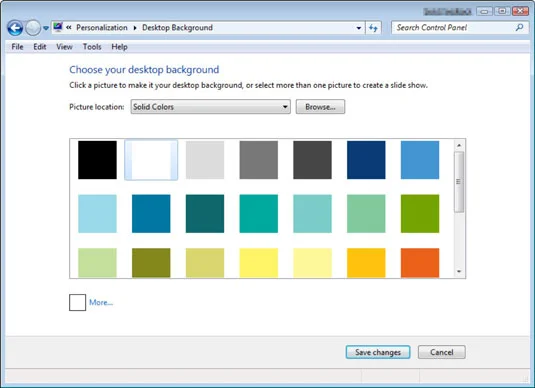The image size is (535, 388).
Task: Open the arrow after Personalization breadcrumb
Action: (x=135, y=28)
